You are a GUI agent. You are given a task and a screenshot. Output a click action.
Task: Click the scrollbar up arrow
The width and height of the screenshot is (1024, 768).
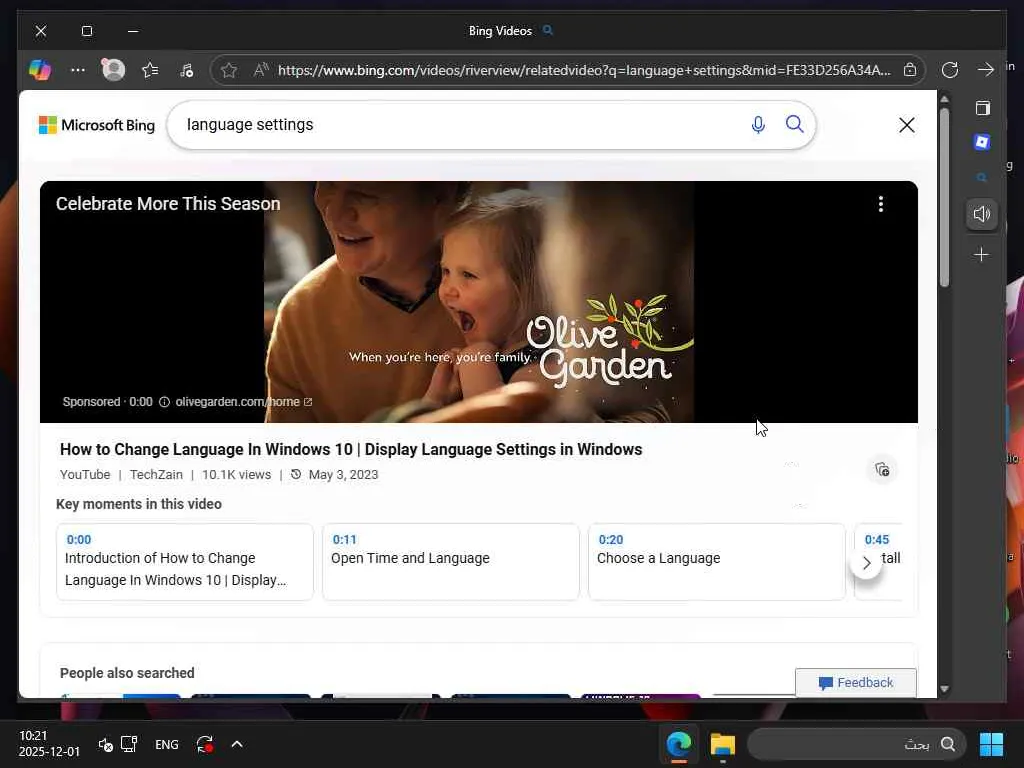(x=944, y=99)
